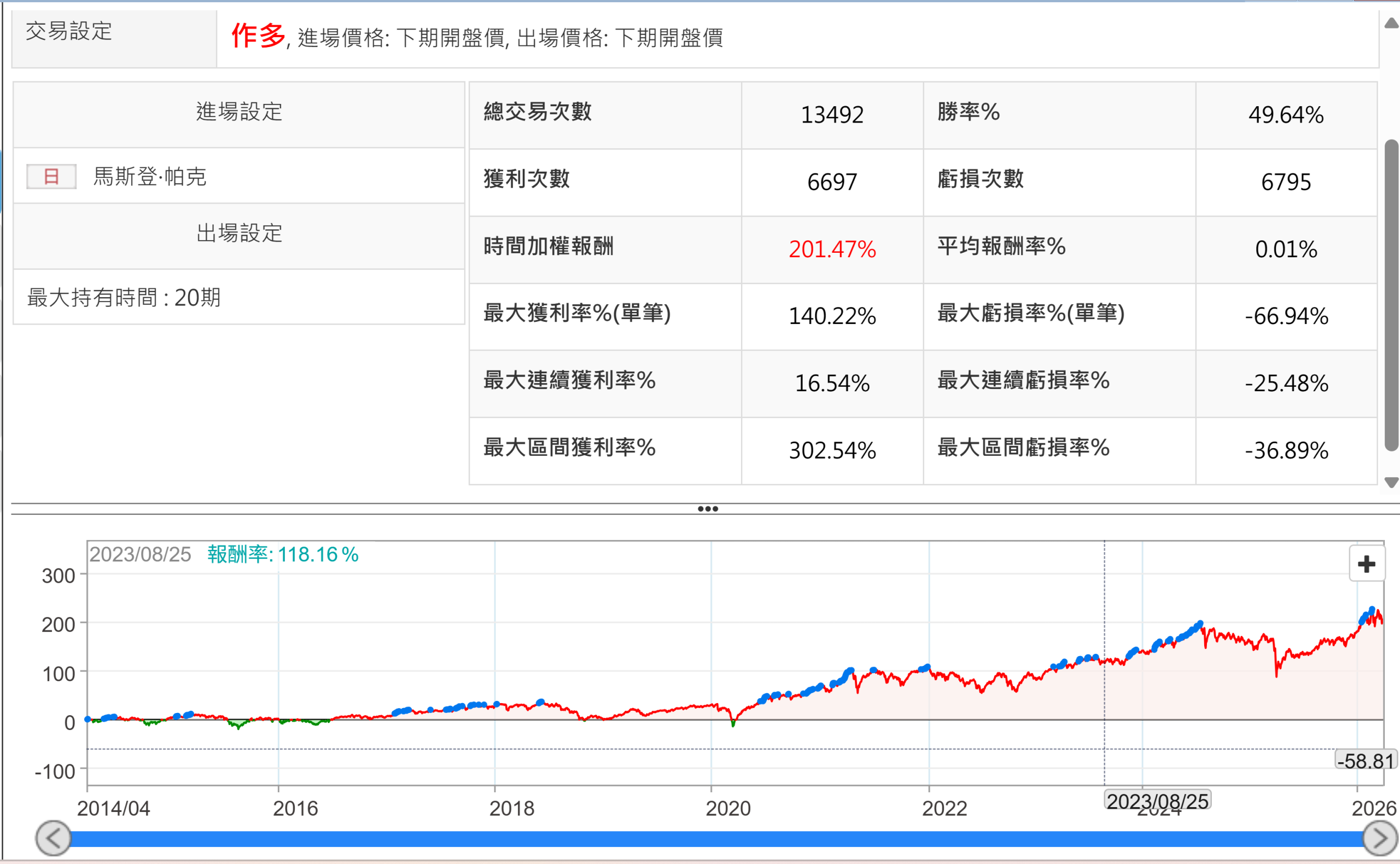The height and width of the screenshot is (864, 1400).
Task: Select the 出場設定 header
Action: click(238, 233)
